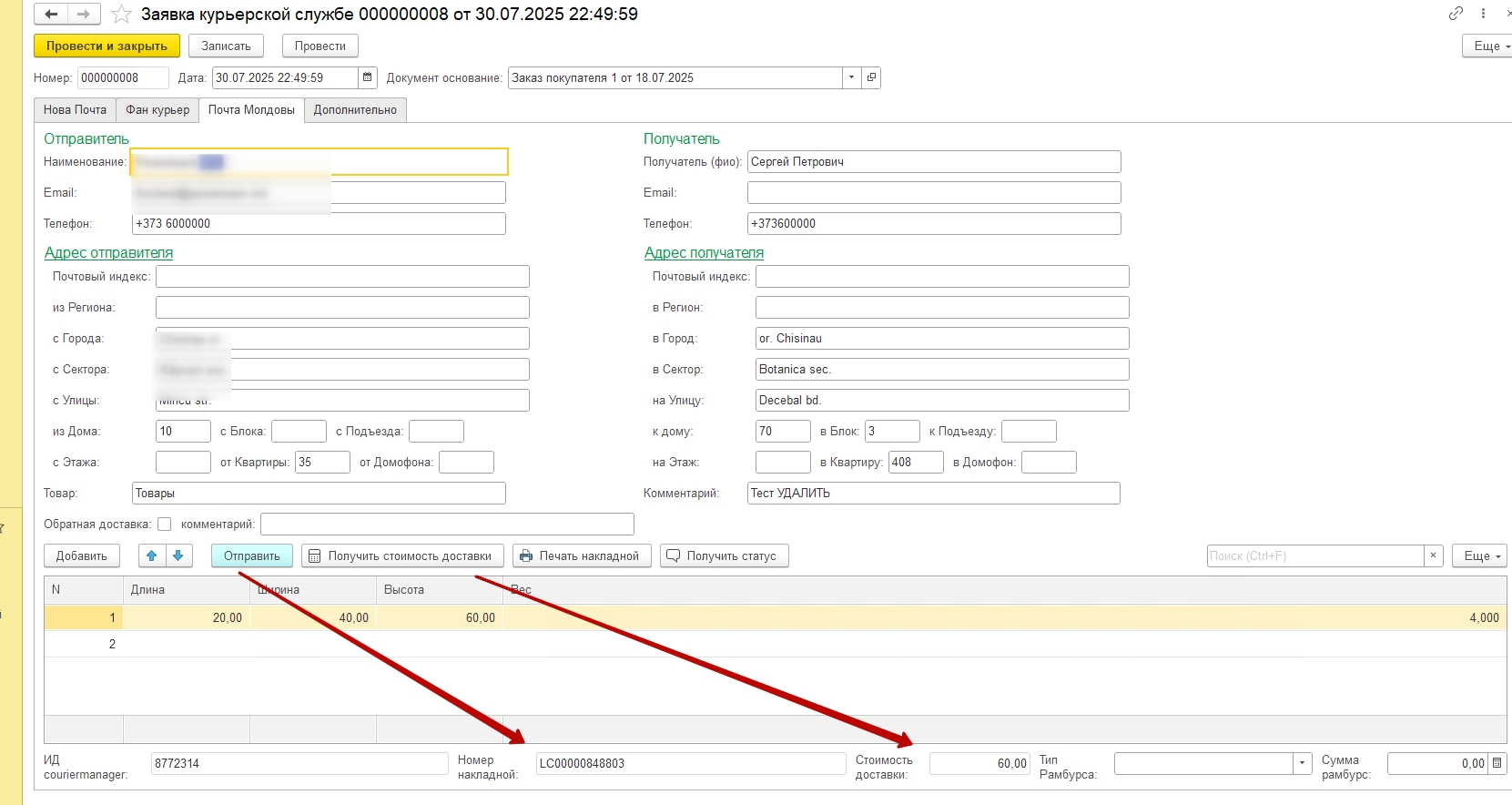The image size is (1512, 805).
Task: Open the date calendar picker icon
Action: point(368,77)
